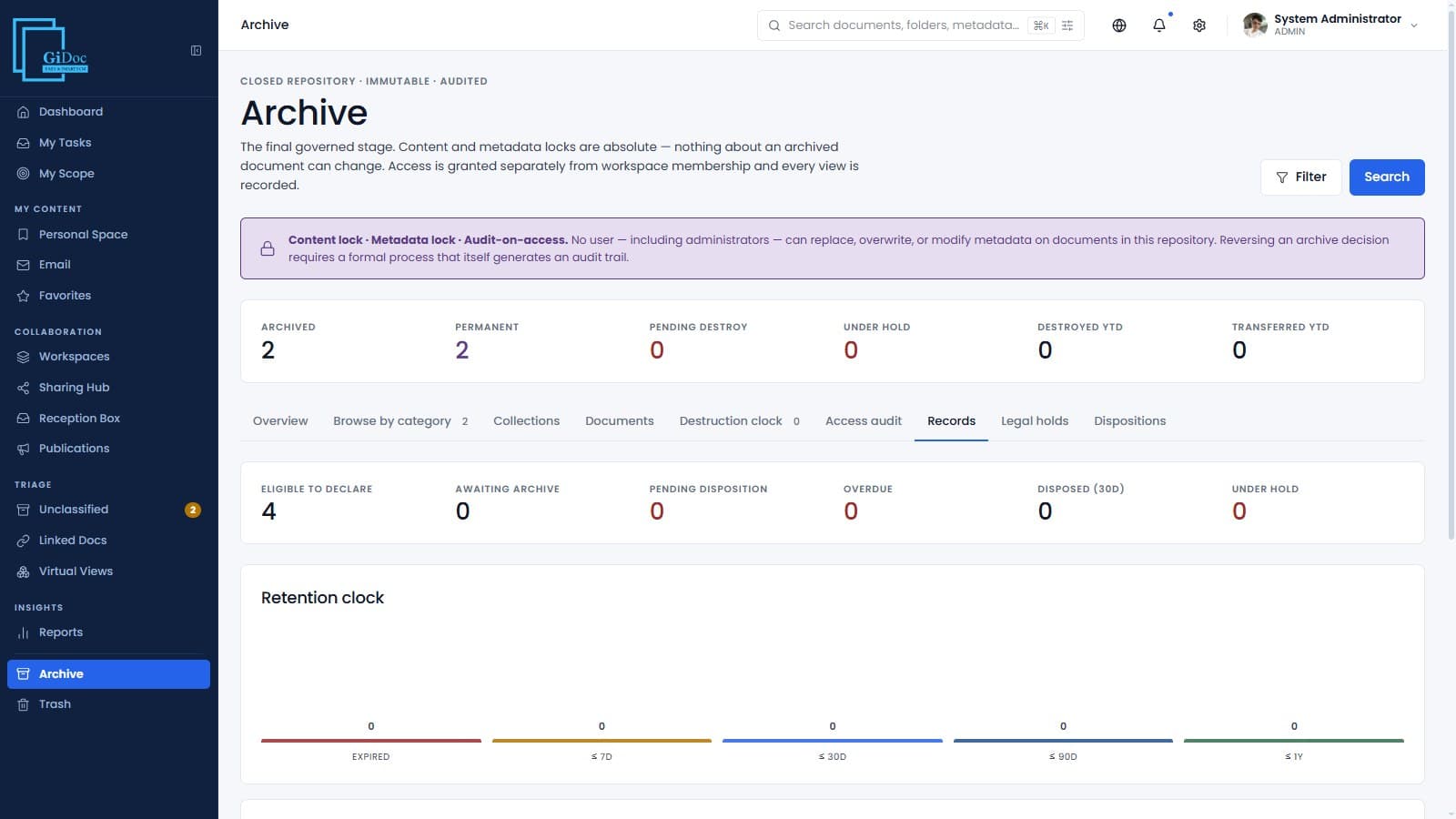1456x819 pixels.
Task: Click the Email envelope icon
Action: [24, 265]
